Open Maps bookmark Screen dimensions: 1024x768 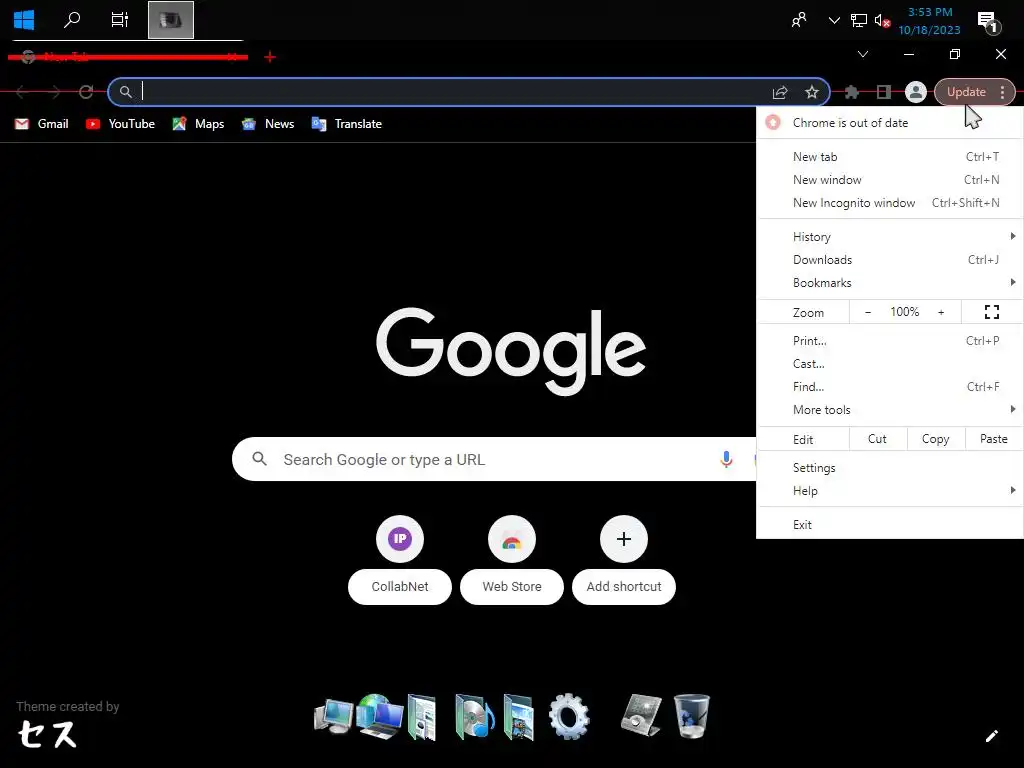click(x=198, y=124)
